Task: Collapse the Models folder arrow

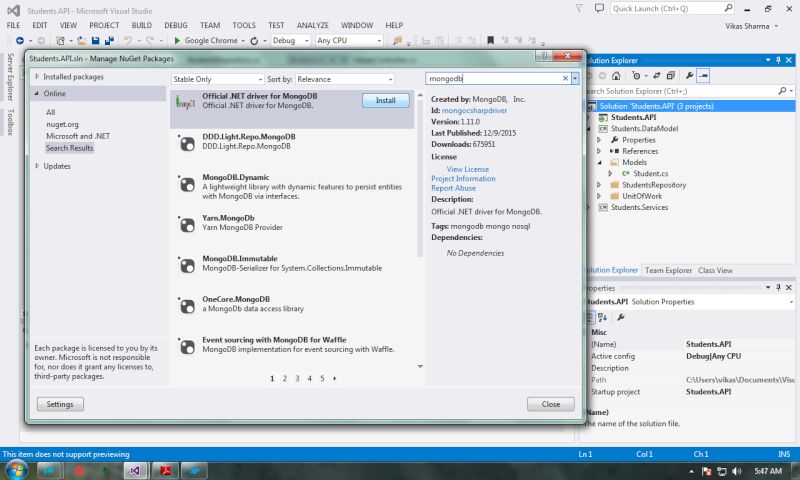Action: click(x=599, y=162)
